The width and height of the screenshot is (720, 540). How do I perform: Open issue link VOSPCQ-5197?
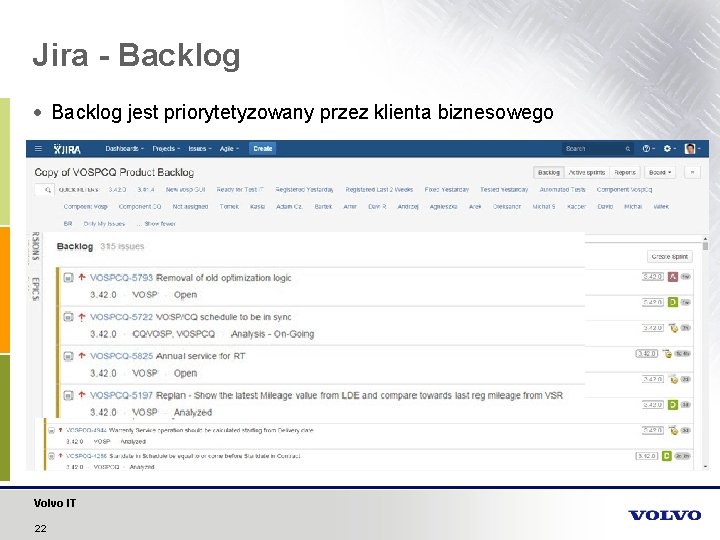pos(121,395)
